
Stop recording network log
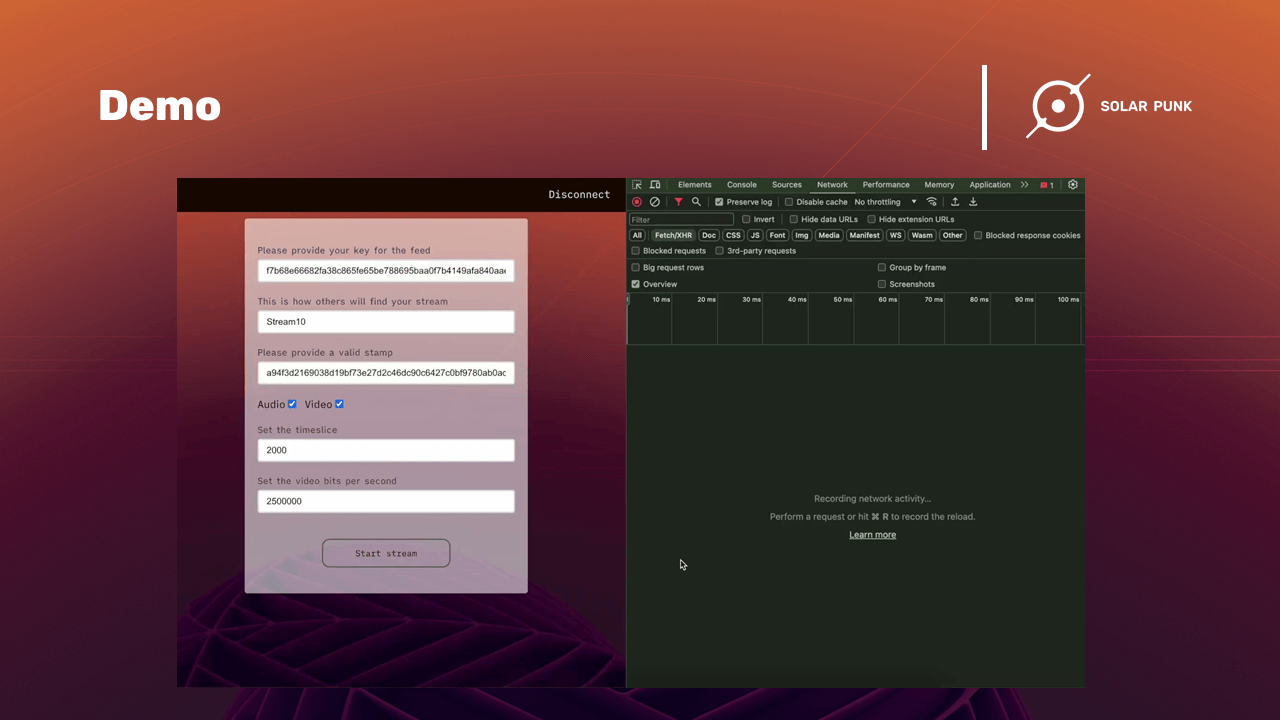pos(637,202)
